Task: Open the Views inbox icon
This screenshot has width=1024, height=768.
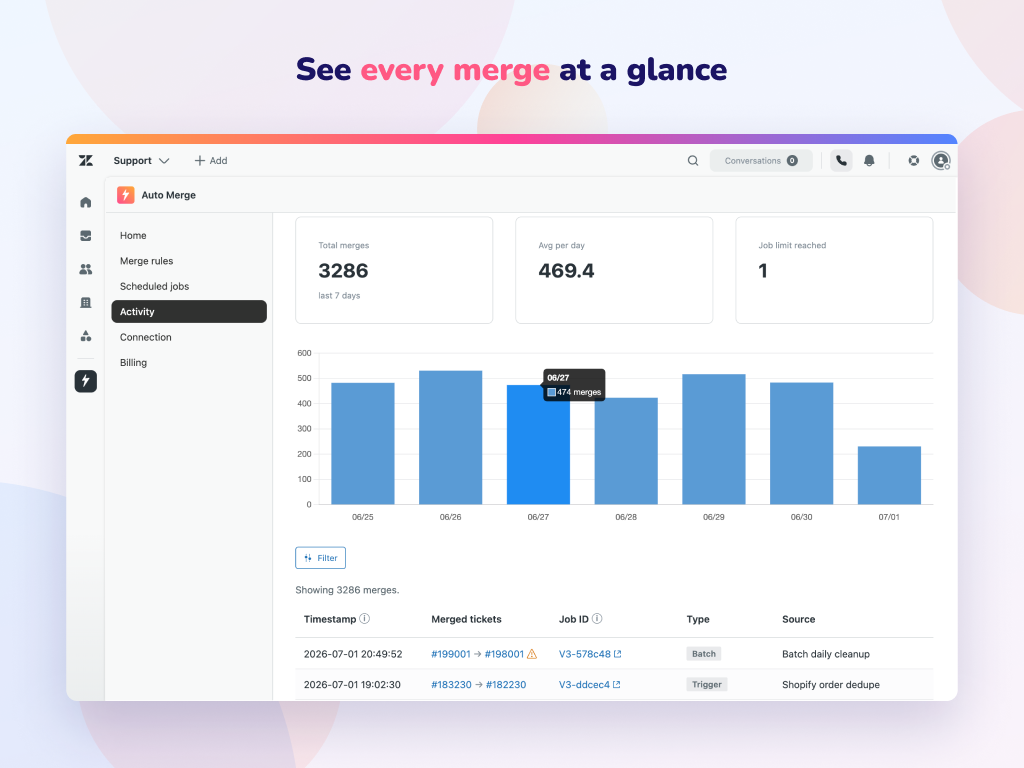Action: [86, 236]
